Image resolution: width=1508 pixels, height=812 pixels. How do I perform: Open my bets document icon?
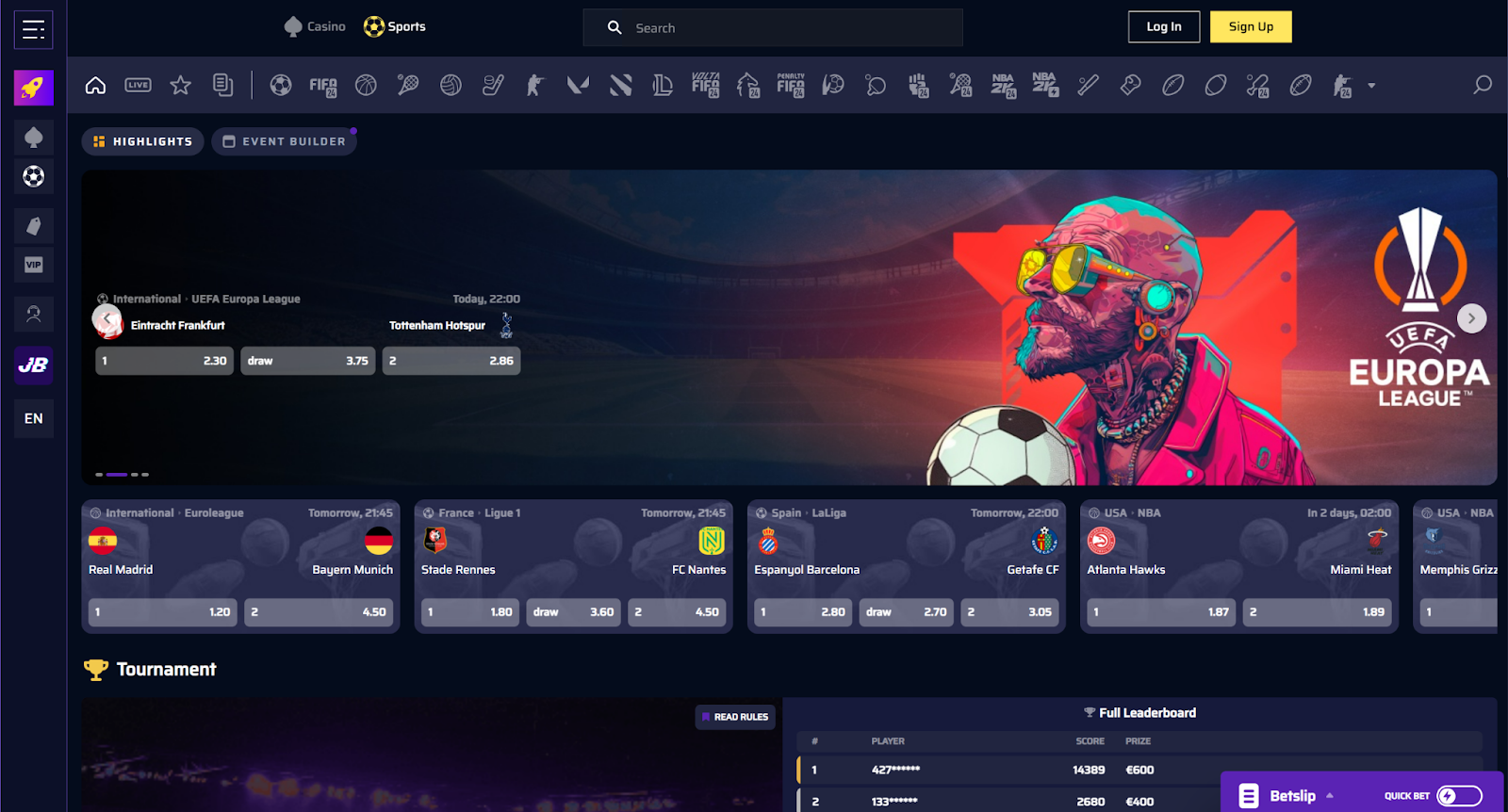click(222, 86)
